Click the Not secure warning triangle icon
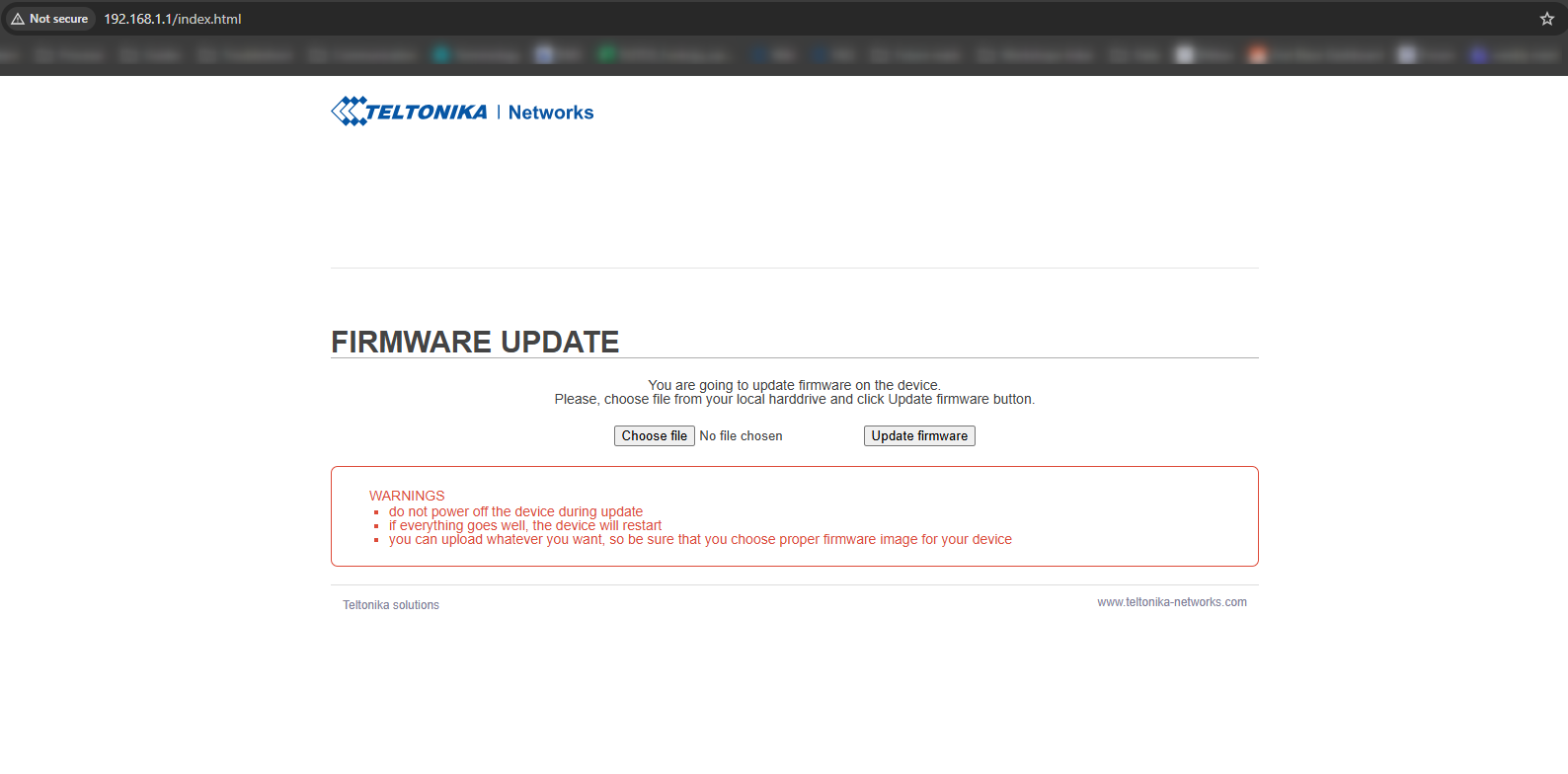The image size is (1568, 774). click(18, 19)
